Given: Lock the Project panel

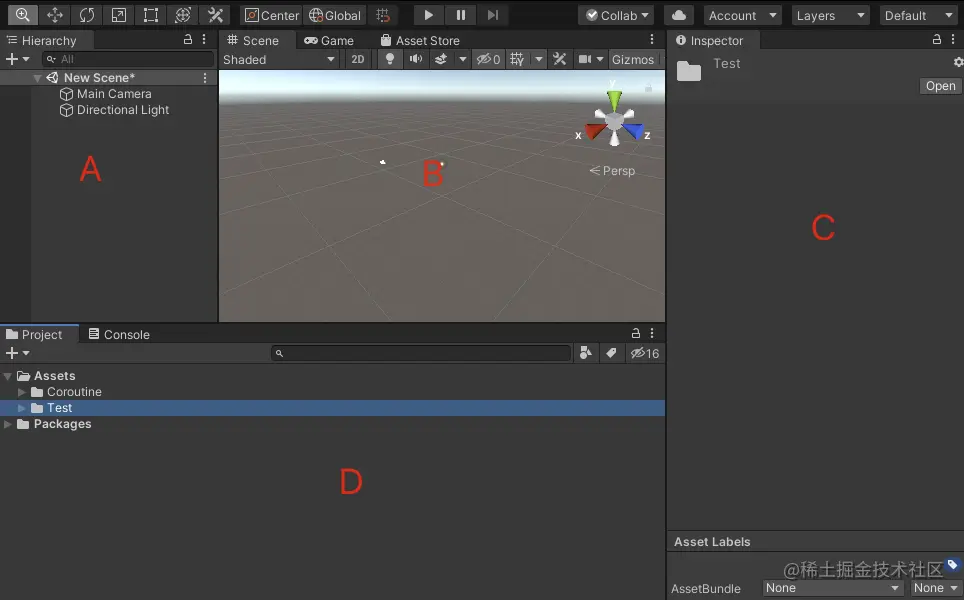Looking at the screenshot, I should coord(636,333).
